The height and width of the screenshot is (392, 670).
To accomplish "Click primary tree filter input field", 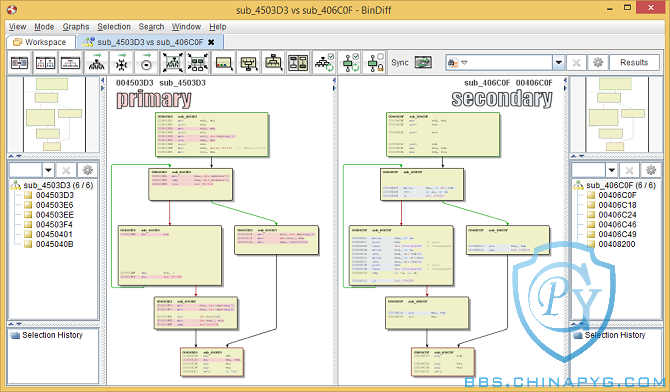I will click(x=26, y=170).
